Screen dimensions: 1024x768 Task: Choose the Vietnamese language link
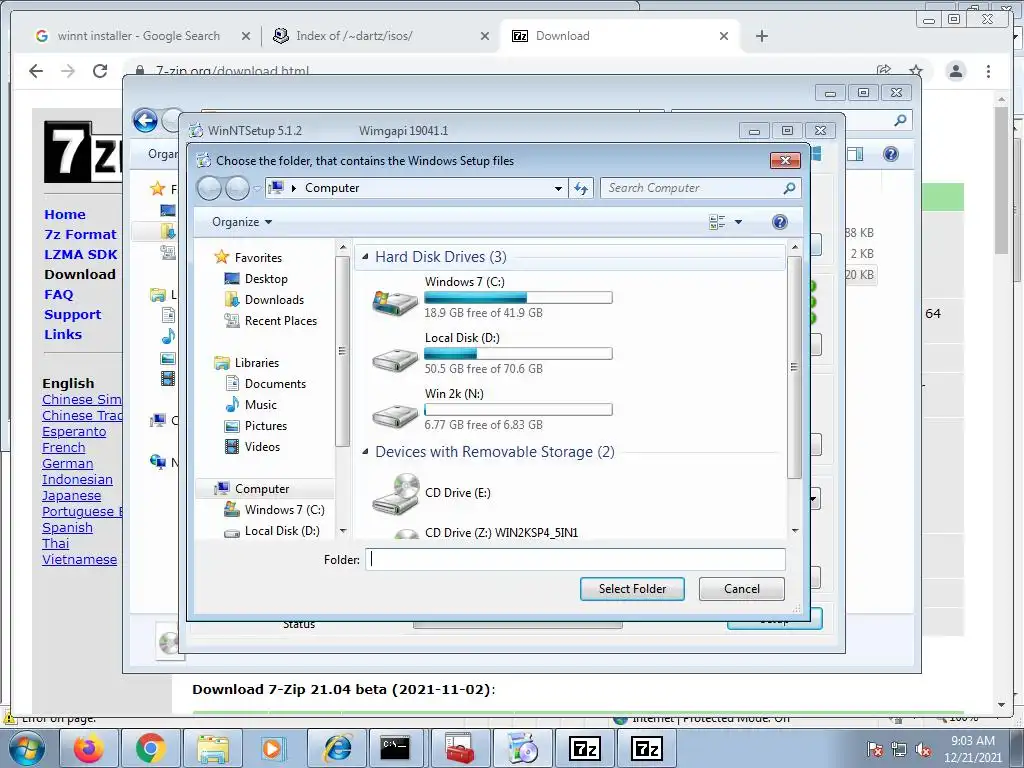[80, 560]
